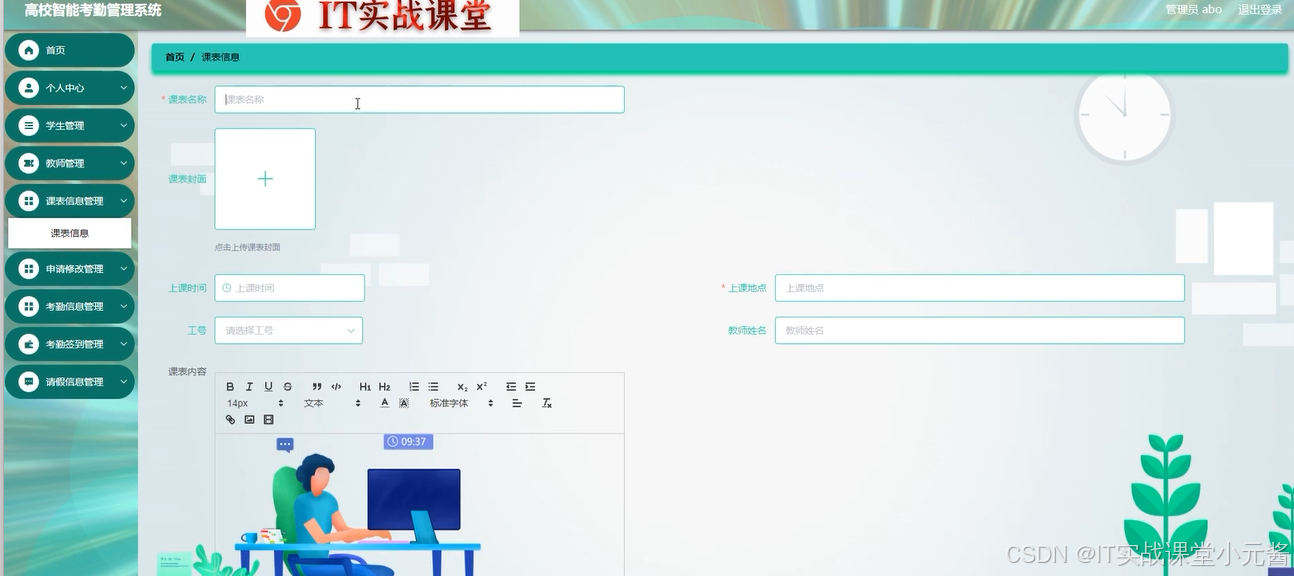Click the 课表信息 breadcrumb item
Screen dimensions: 1294x576
(221, 57)
